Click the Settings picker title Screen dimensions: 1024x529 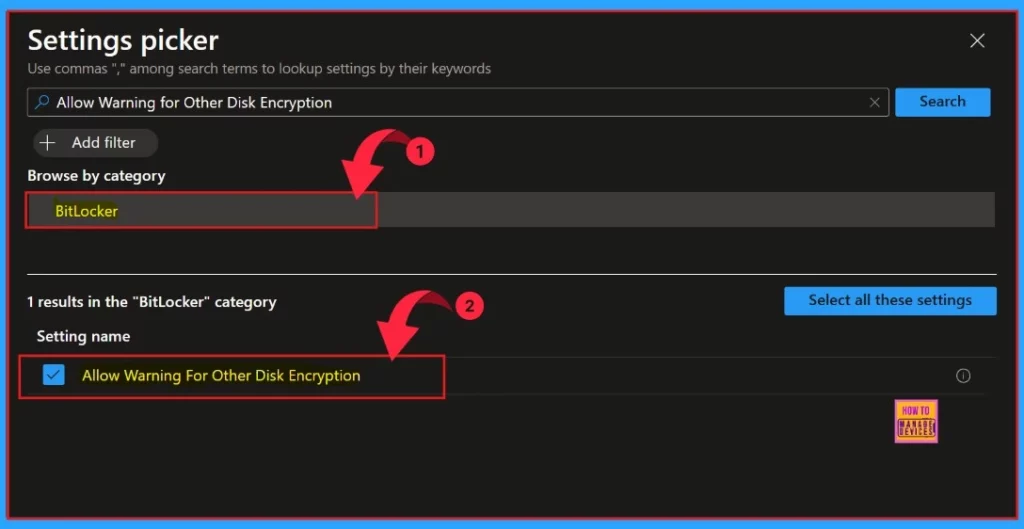point(123,40)
